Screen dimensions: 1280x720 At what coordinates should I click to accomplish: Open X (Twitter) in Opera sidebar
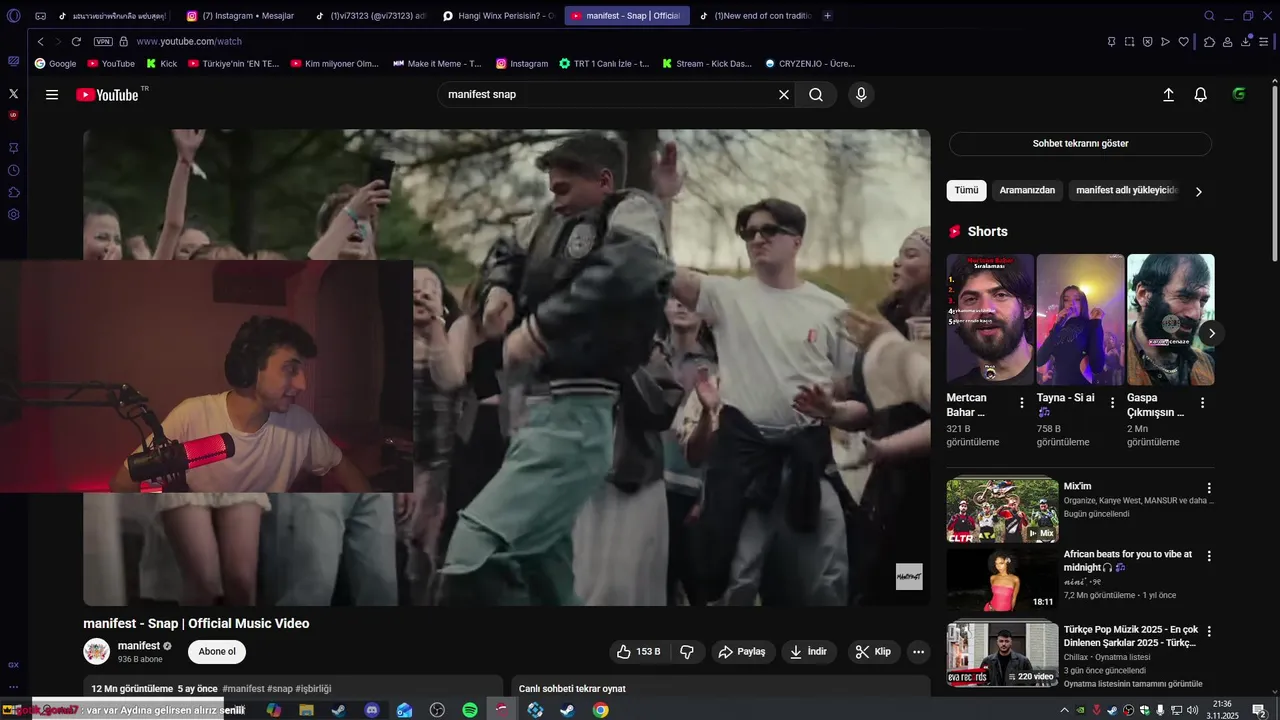(x=13, y=93)
